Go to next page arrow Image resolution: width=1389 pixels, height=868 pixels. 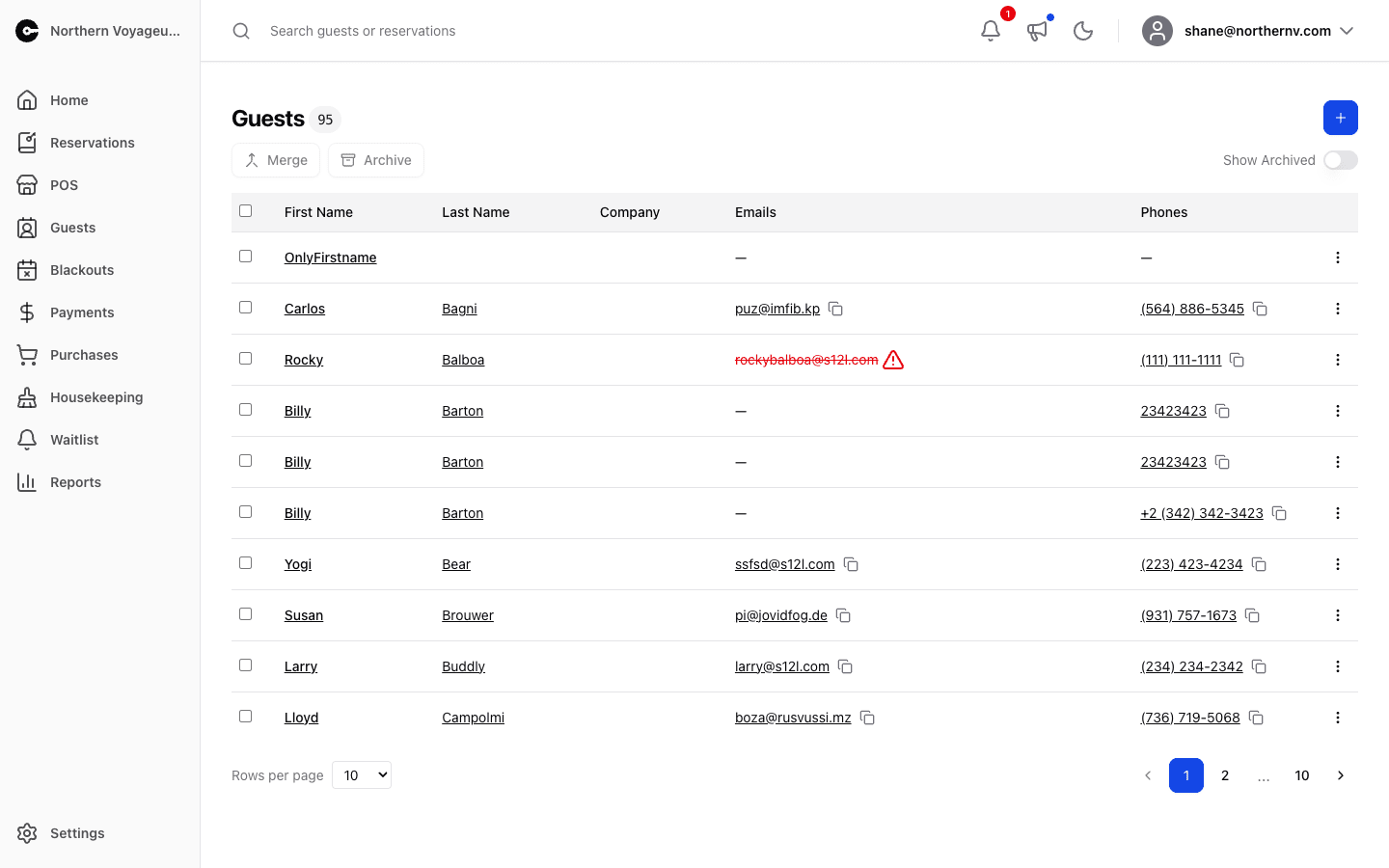pyautogui.click(x=1341, y=775)
